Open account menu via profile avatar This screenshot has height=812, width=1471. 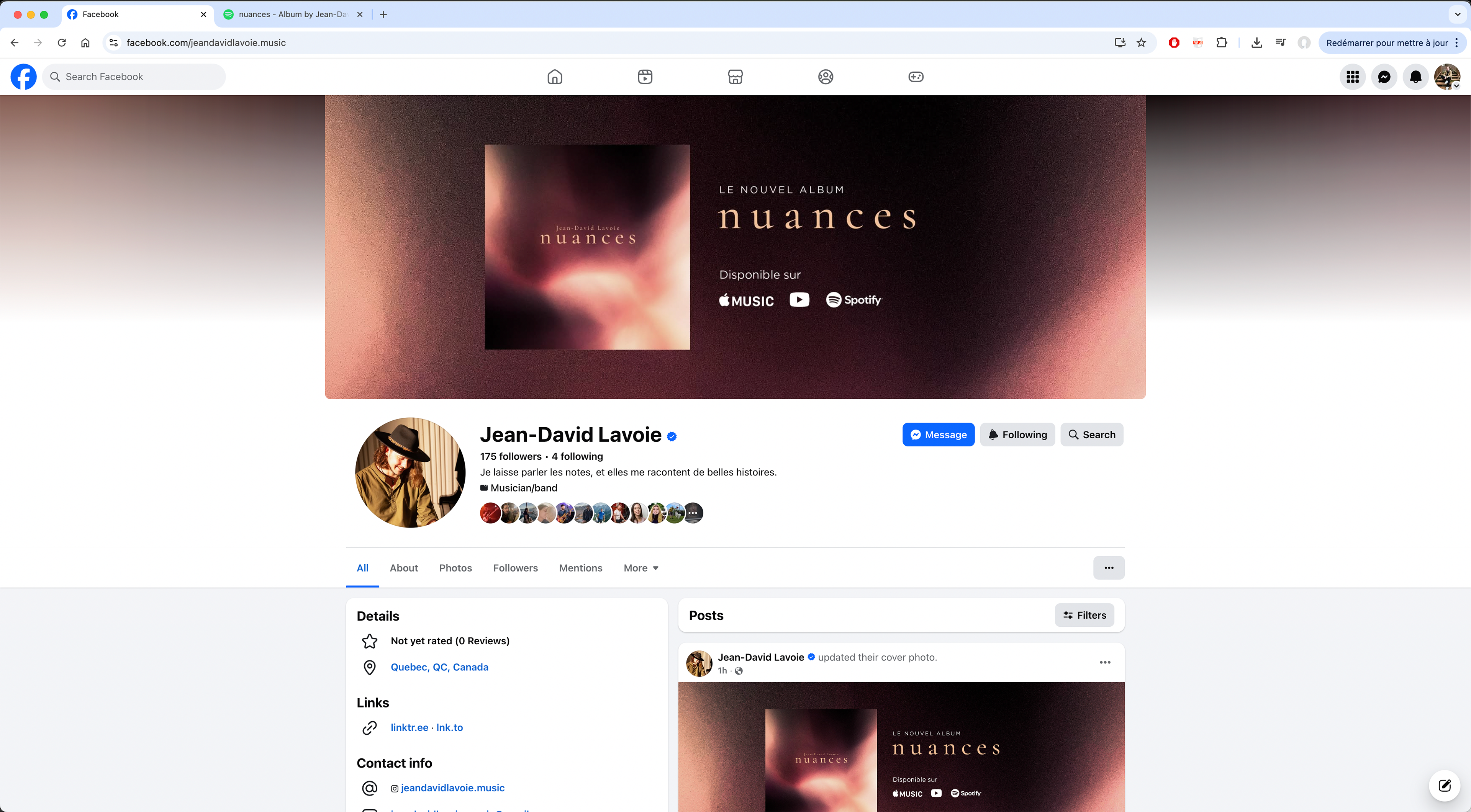tap(1446, 77)
